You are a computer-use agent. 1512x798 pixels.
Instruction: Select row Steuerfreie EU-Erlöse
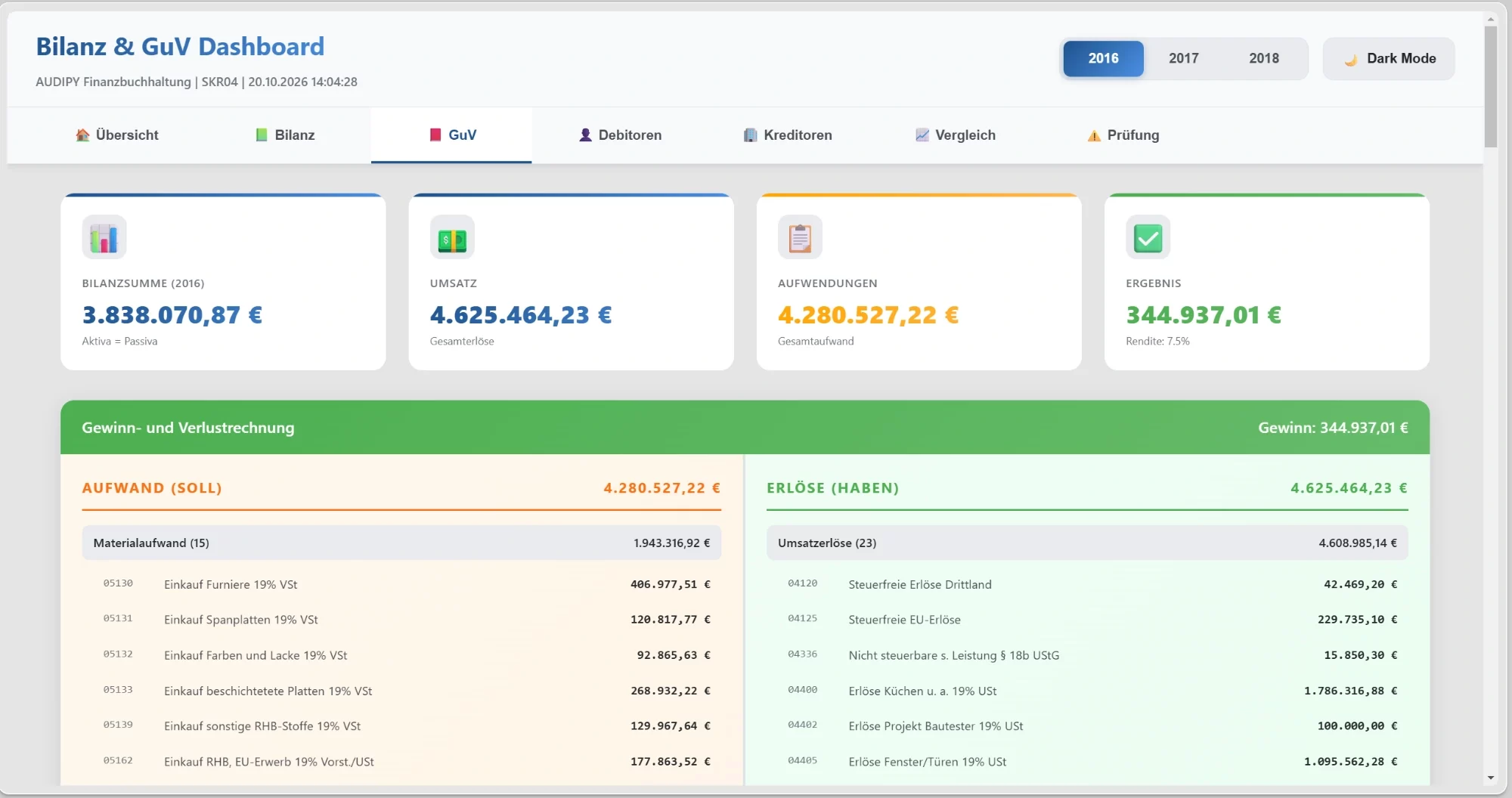tap(1087, 620)
